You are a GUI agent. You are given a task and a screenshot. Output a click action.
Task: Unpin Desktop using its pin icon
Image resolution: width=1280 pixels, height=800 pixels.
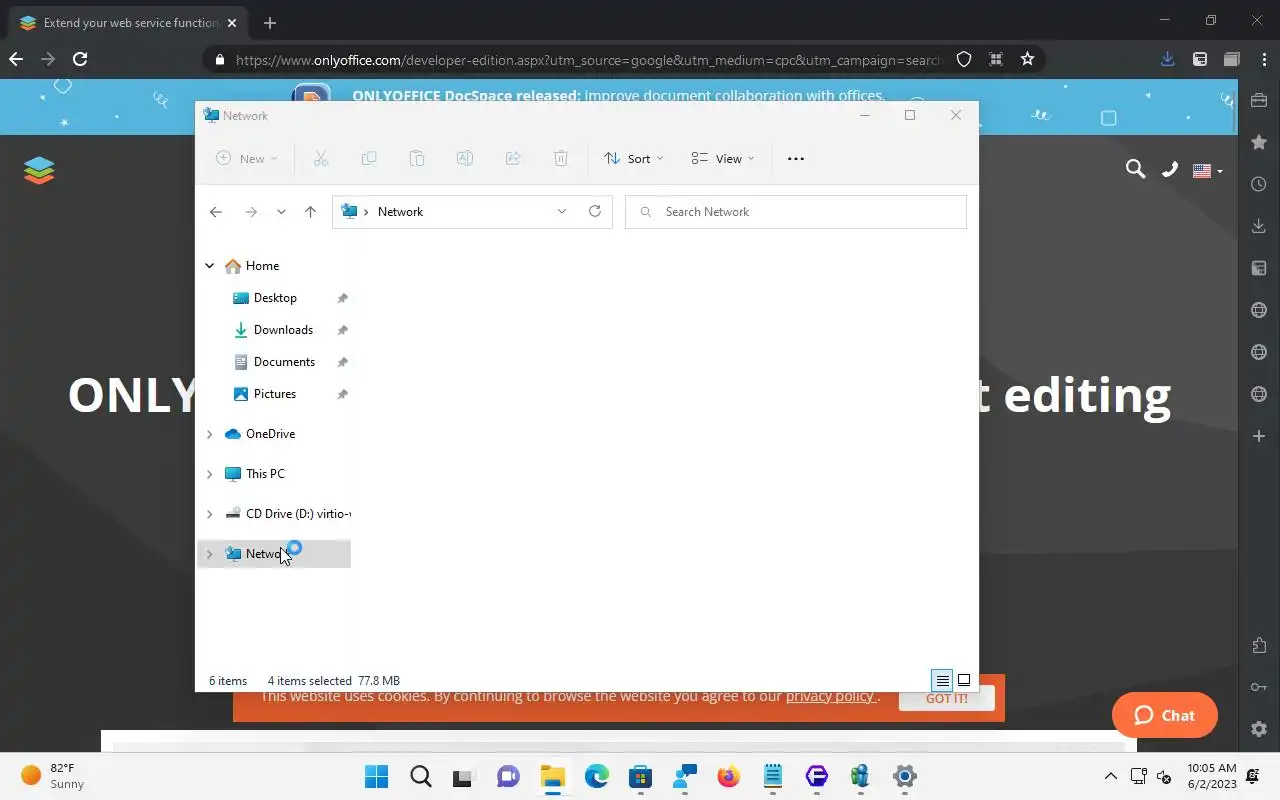[342, 298]
